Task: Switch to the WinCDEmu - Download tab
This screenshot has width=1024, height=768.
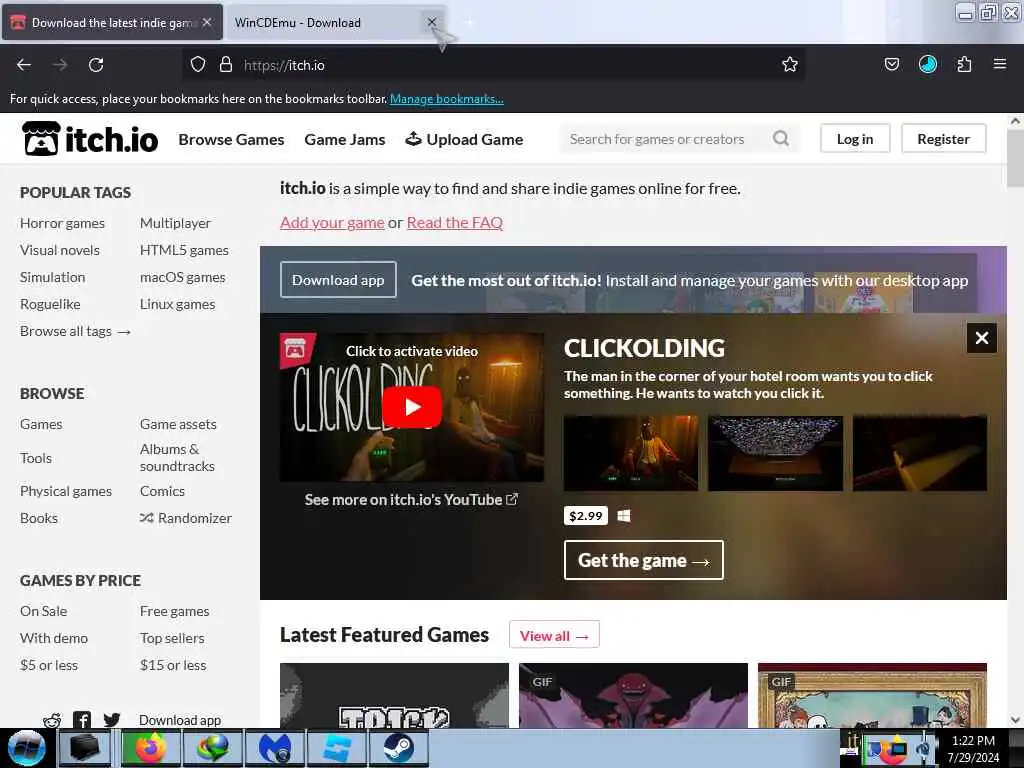Action: [x=327, y=22]
